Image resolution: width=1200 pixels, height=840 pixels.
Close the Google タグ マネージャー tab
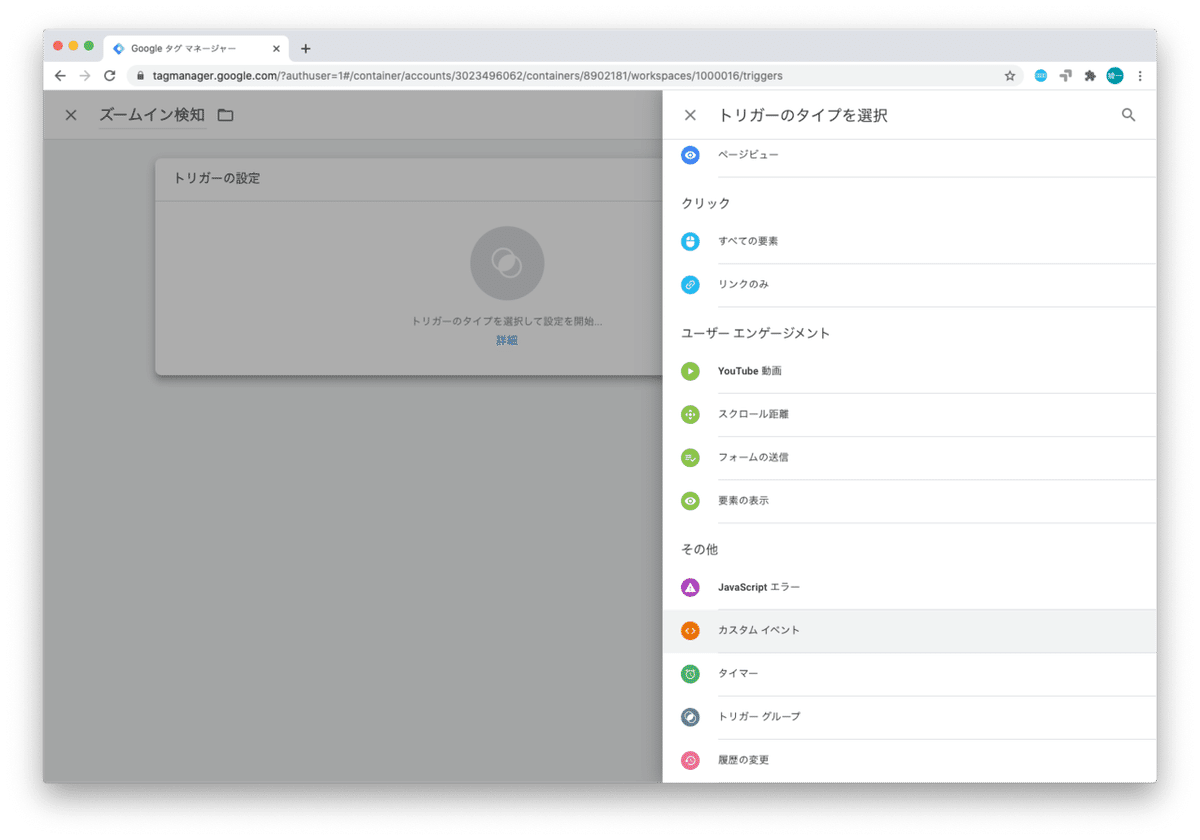[x=277, y=48]
